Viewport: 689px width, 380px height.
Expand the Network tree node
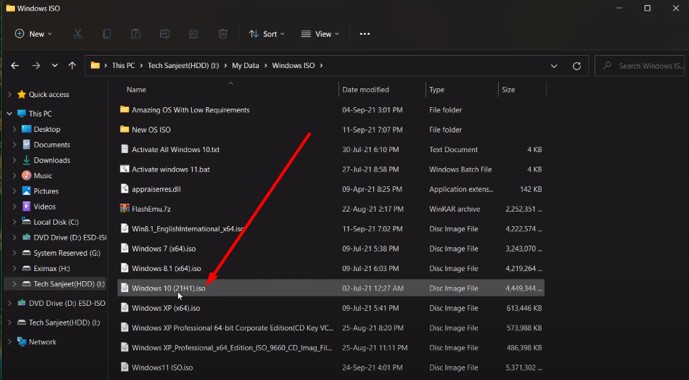[x=9, y=342]
